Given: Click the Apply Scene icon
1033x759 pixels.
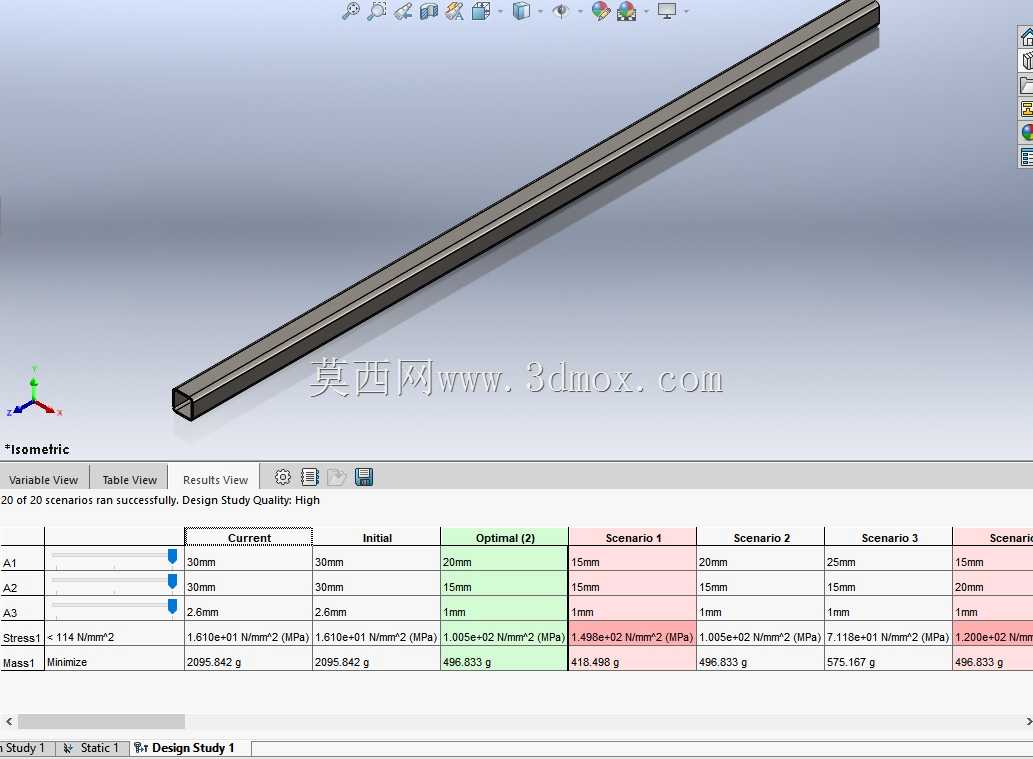Looking at the screenshot, I should pyautogui.click(x=627, y=11).
